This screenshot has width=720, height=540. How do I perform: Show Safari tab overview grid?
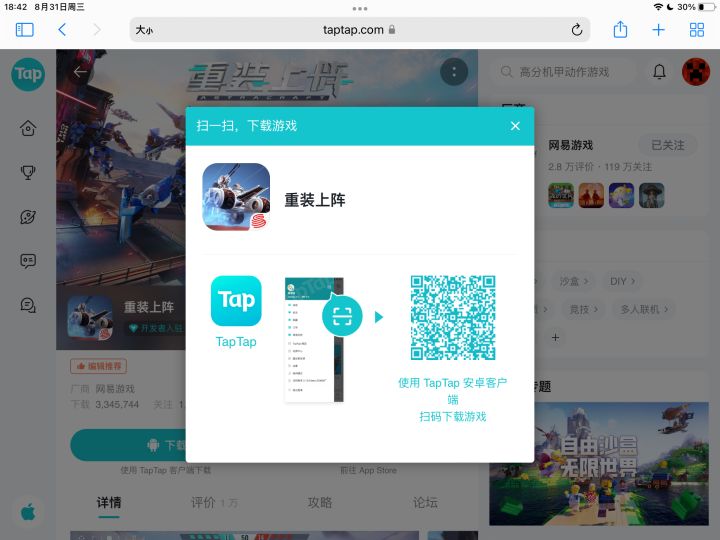click(x=697, y=30)
